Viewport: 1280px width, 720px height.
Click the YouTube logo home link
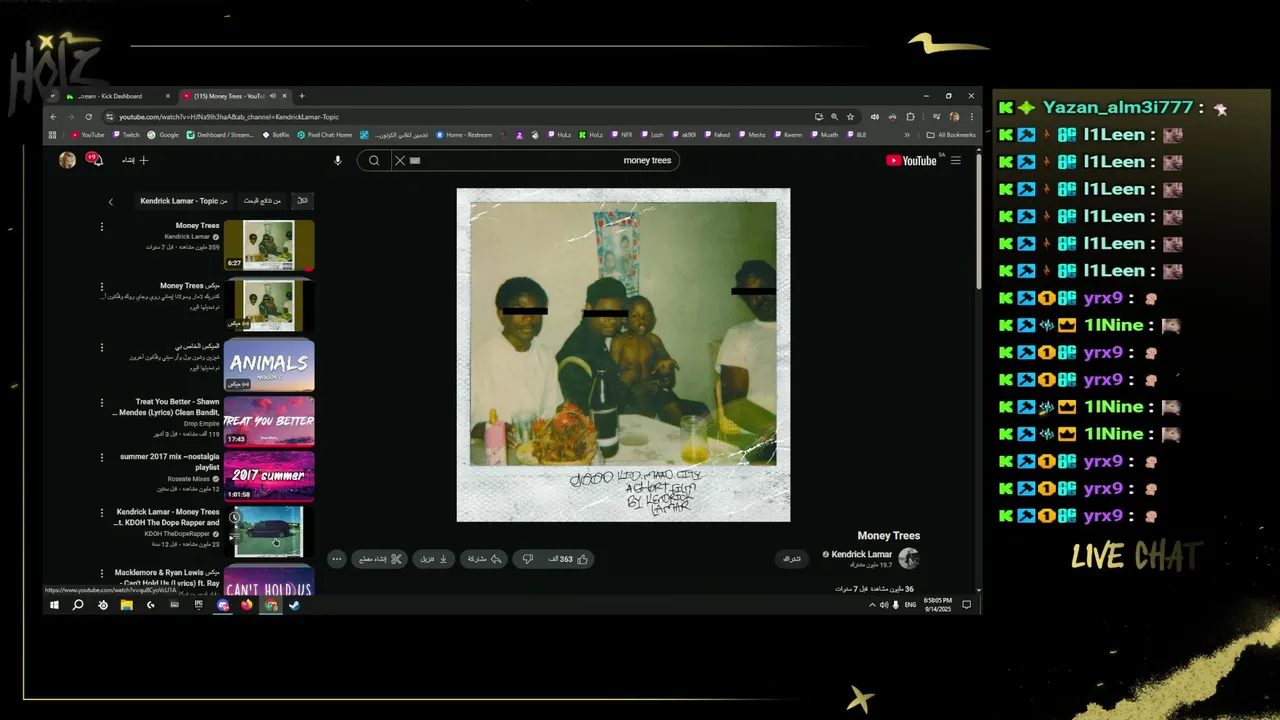tap(911, 160)
